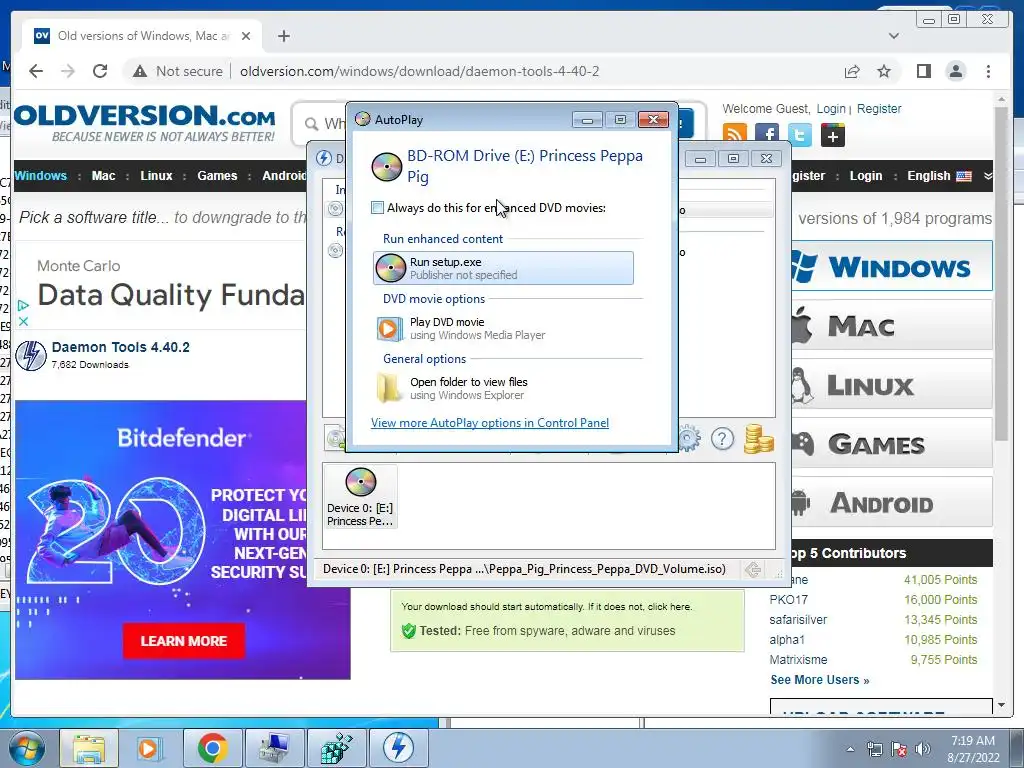Click the large MAC category button

point(891,325)
